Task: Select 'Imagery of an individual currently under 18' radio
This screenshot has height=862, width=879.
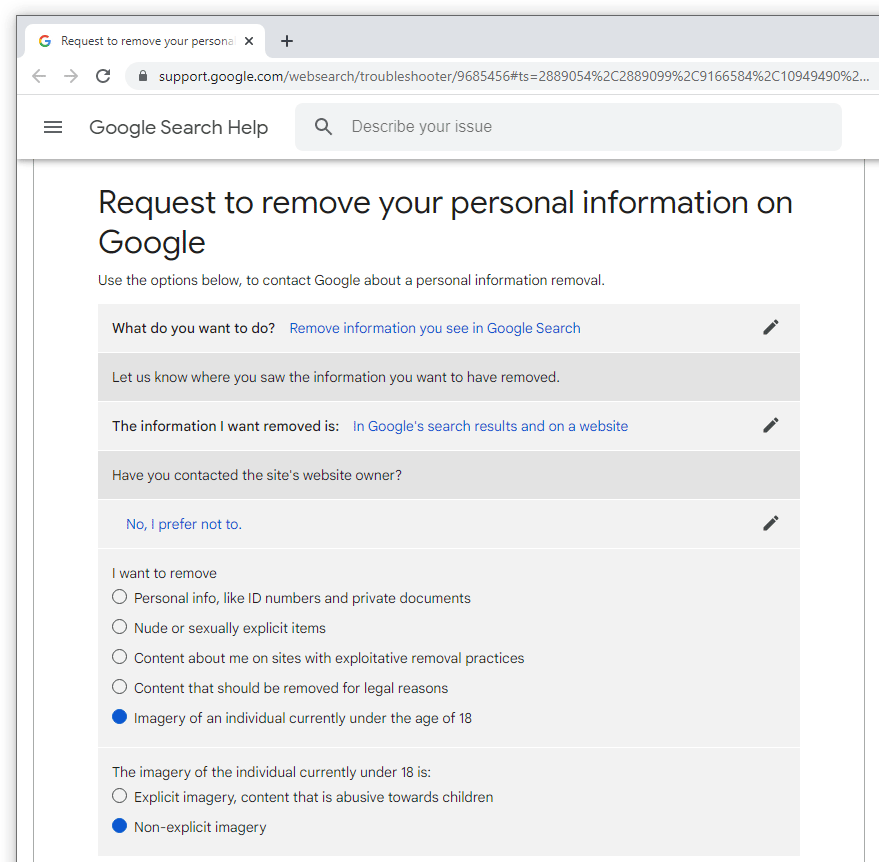Action: point(119,717)
